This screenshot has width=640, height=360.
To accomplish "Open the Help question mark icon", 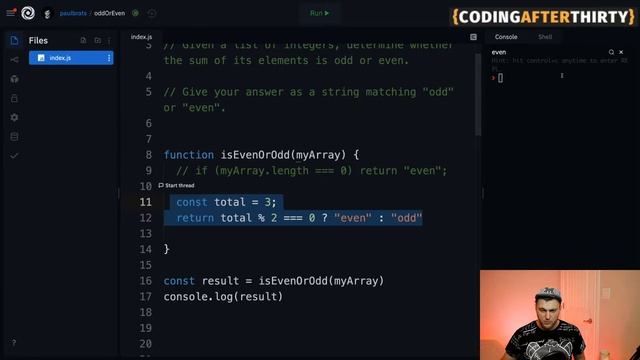I will (14, 343).
